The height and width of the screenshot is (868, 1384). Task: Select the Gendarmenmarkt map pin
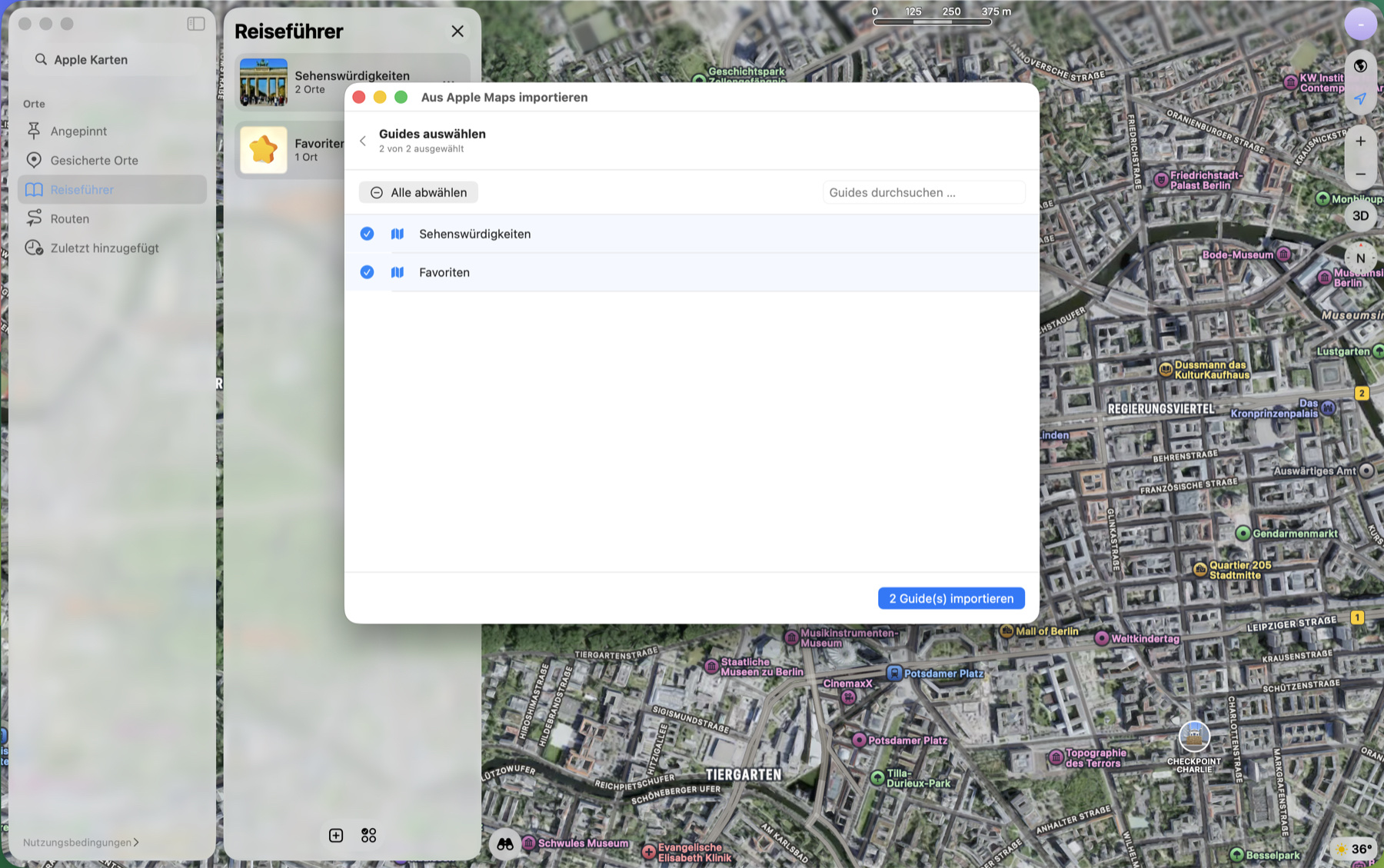1243,534
